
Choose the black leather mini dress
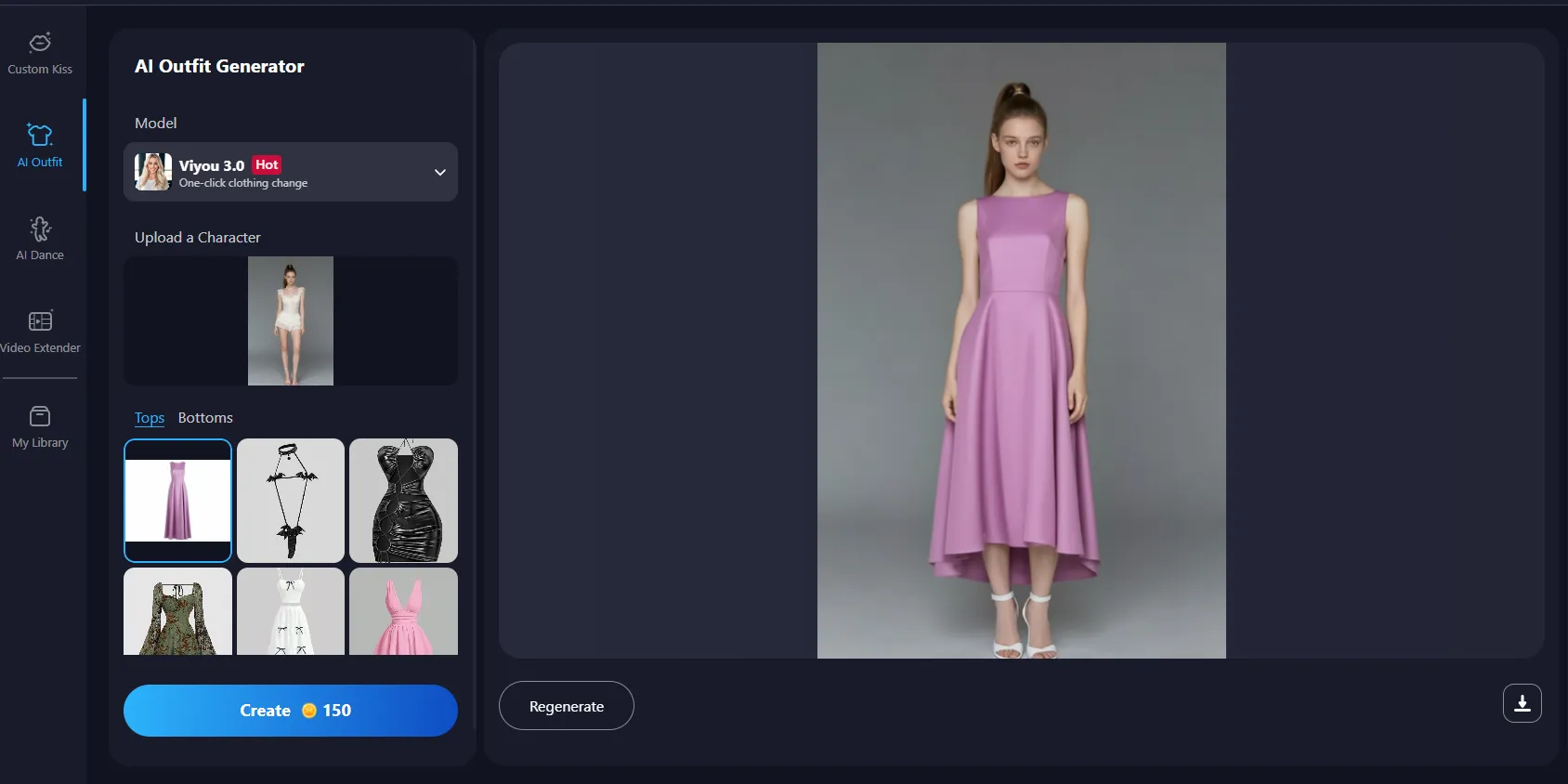pos(403,501)
